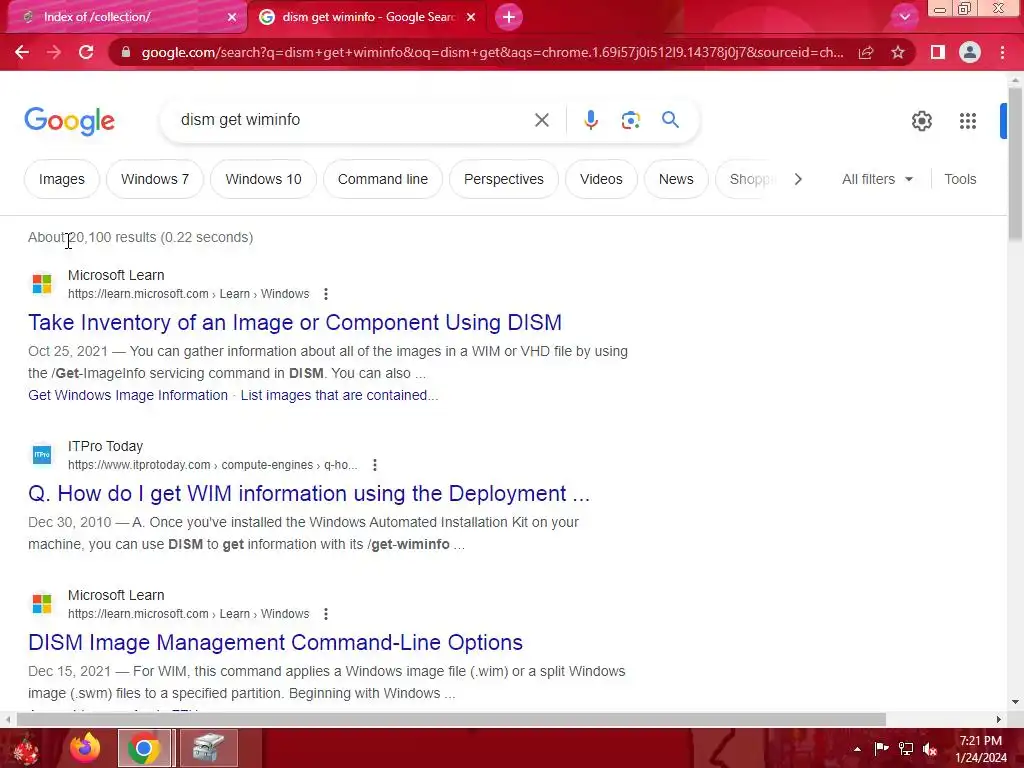Click the muted volume tray icon
The width and height of the screenshot is (1024, 768).
point(930,749)
